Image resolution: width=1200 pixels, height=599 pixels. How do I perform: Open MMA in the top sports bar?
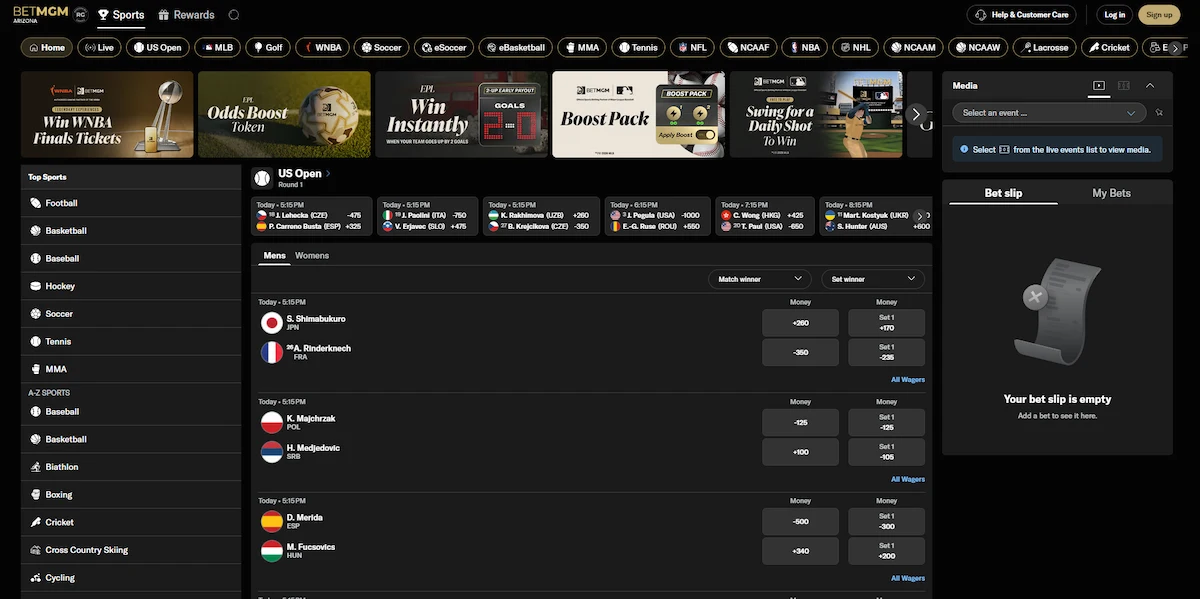point(581,47)
